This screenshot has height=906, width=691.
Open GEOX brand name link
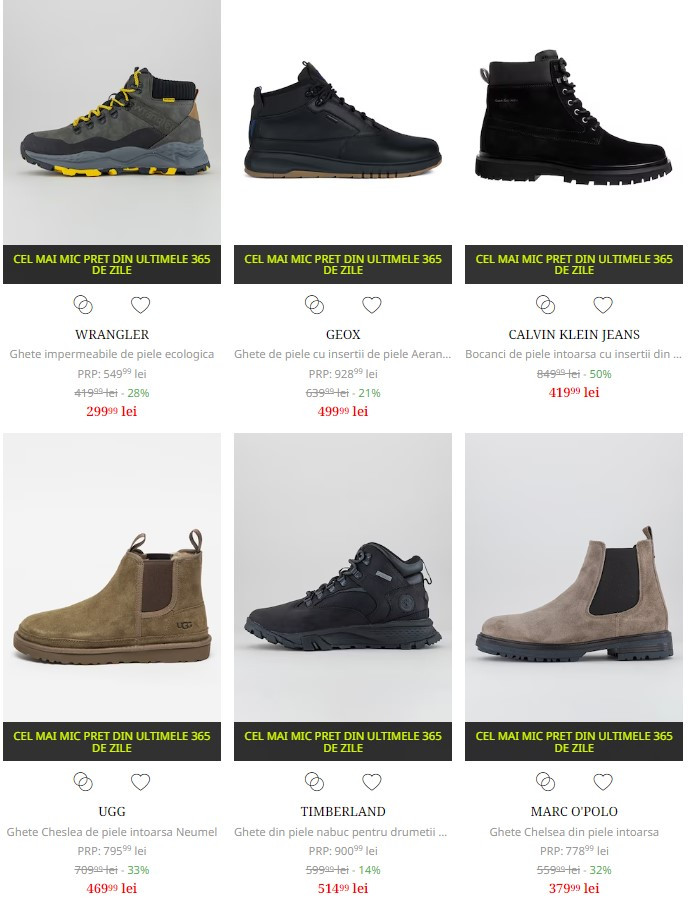[343, 335]
